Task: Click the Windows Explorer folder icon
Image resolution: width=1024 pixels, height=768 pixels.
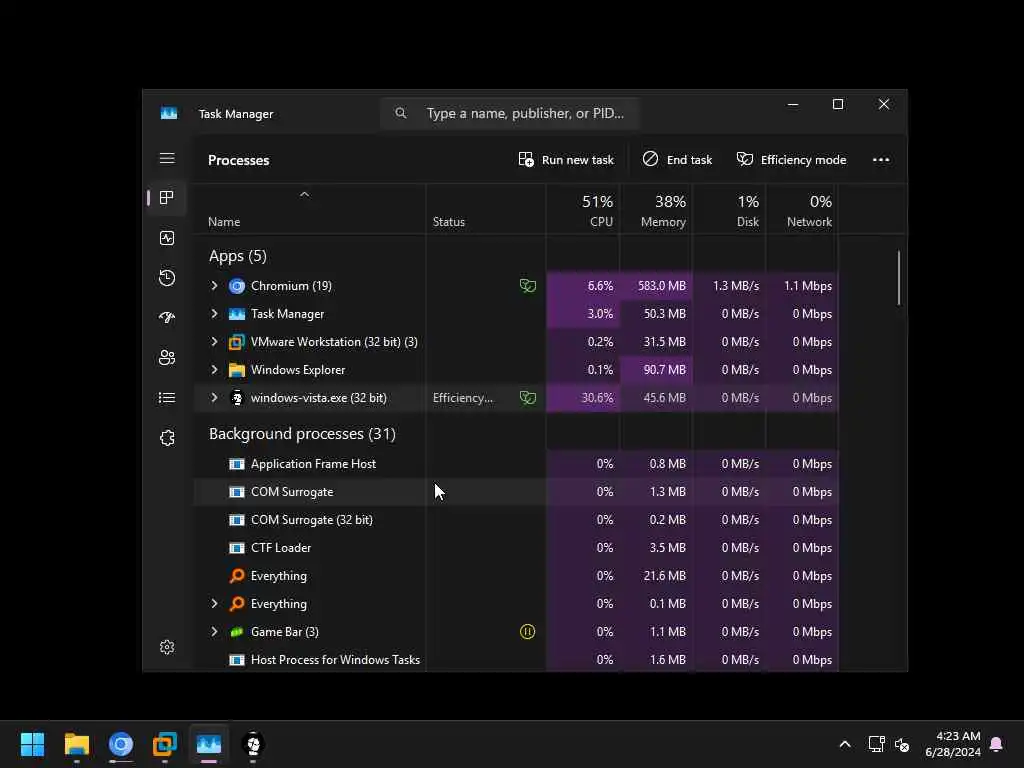Action: pyautogui.click(x=237, y=370)
